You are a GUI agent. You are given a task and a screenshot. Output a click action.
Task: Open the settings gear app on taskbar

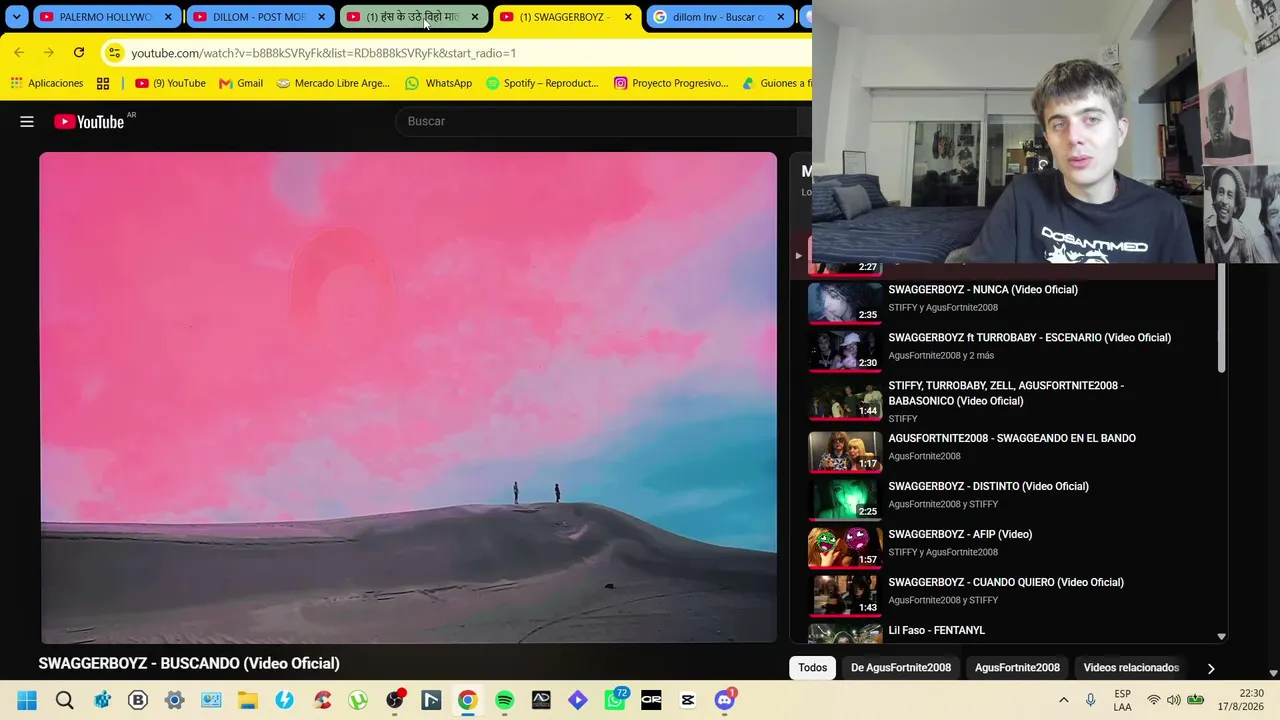pos(174,700)
